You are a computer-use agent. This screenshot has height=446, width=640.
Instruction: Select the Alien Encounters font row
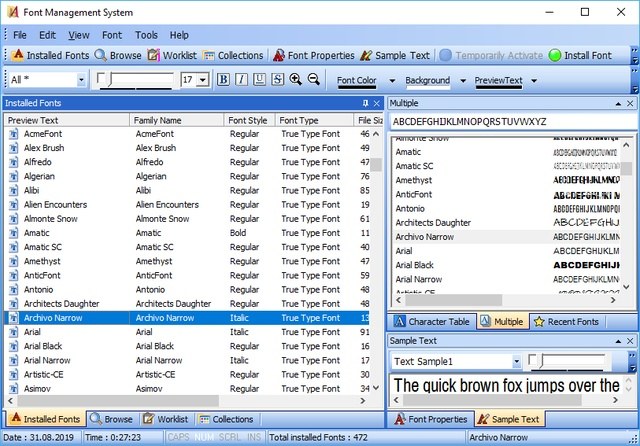pos(187,205)
